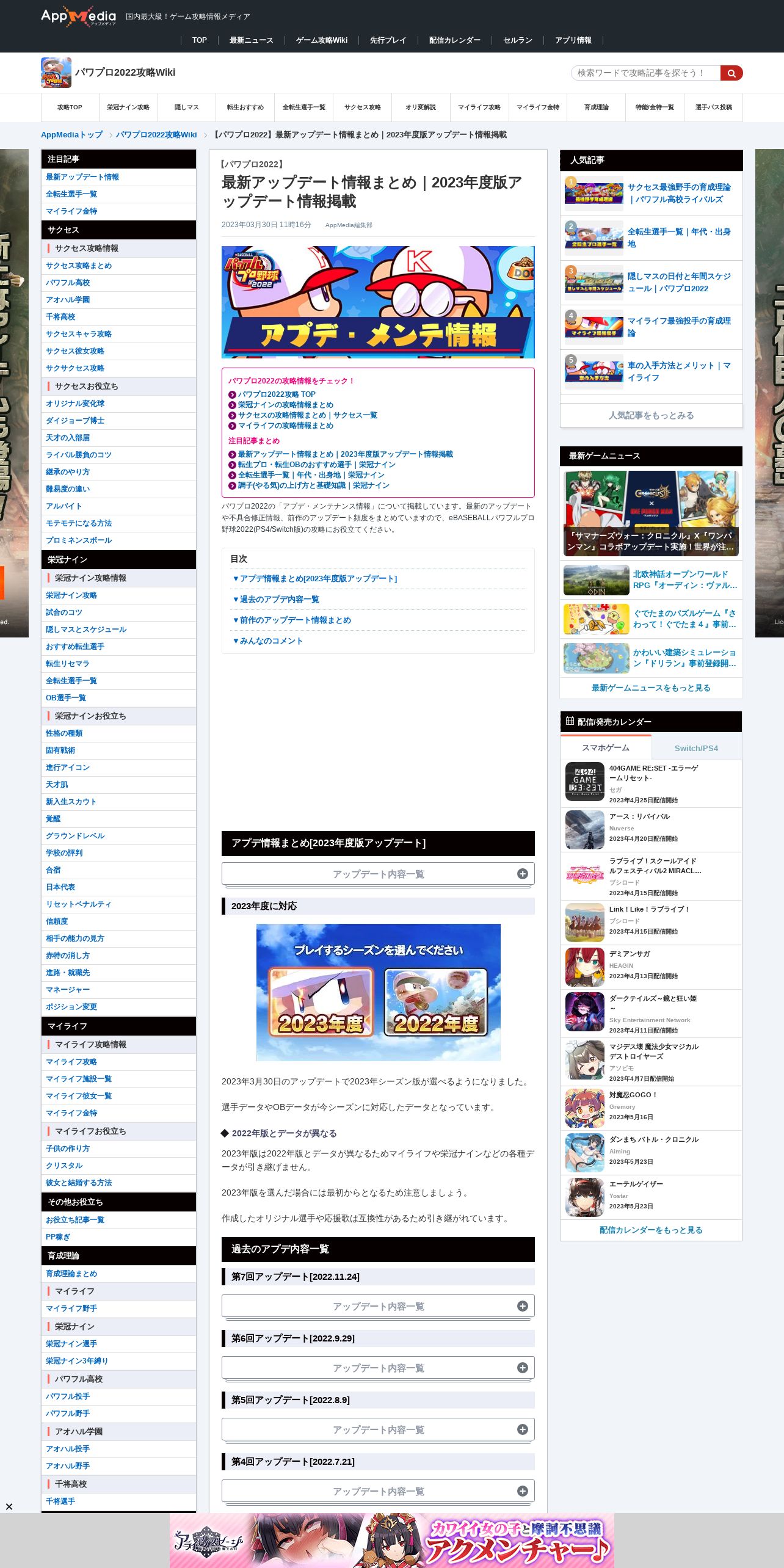Open the ダークテイルズ app icon

point(585,1012)
